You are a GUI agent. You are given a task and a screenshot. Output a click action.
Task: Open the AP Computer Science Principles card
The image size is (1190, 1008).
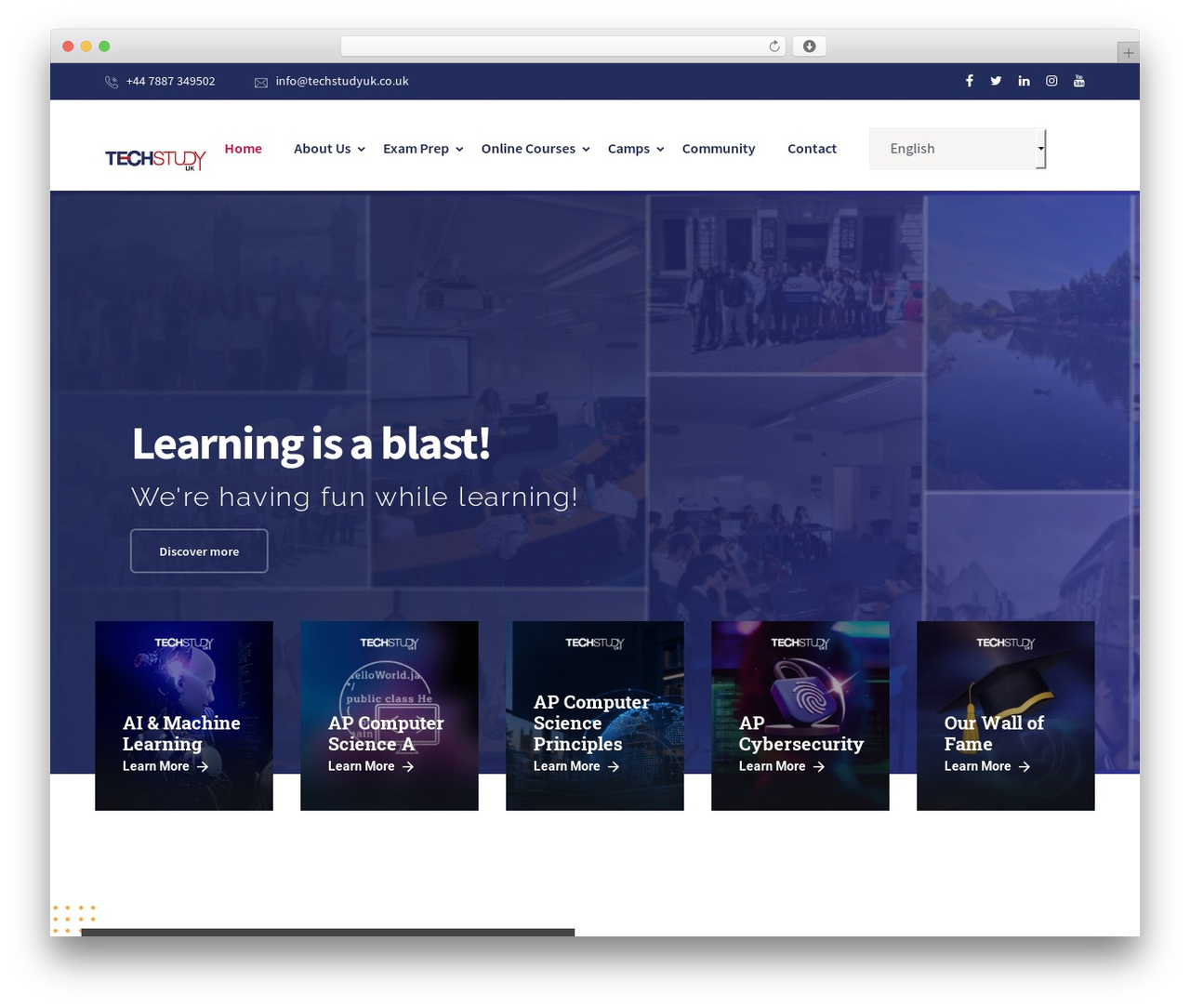click(595, 716)
